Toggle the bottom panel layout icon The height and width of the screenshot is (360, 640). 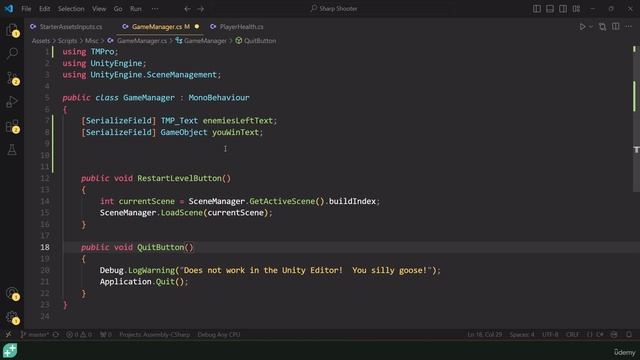tap(550, 9)
